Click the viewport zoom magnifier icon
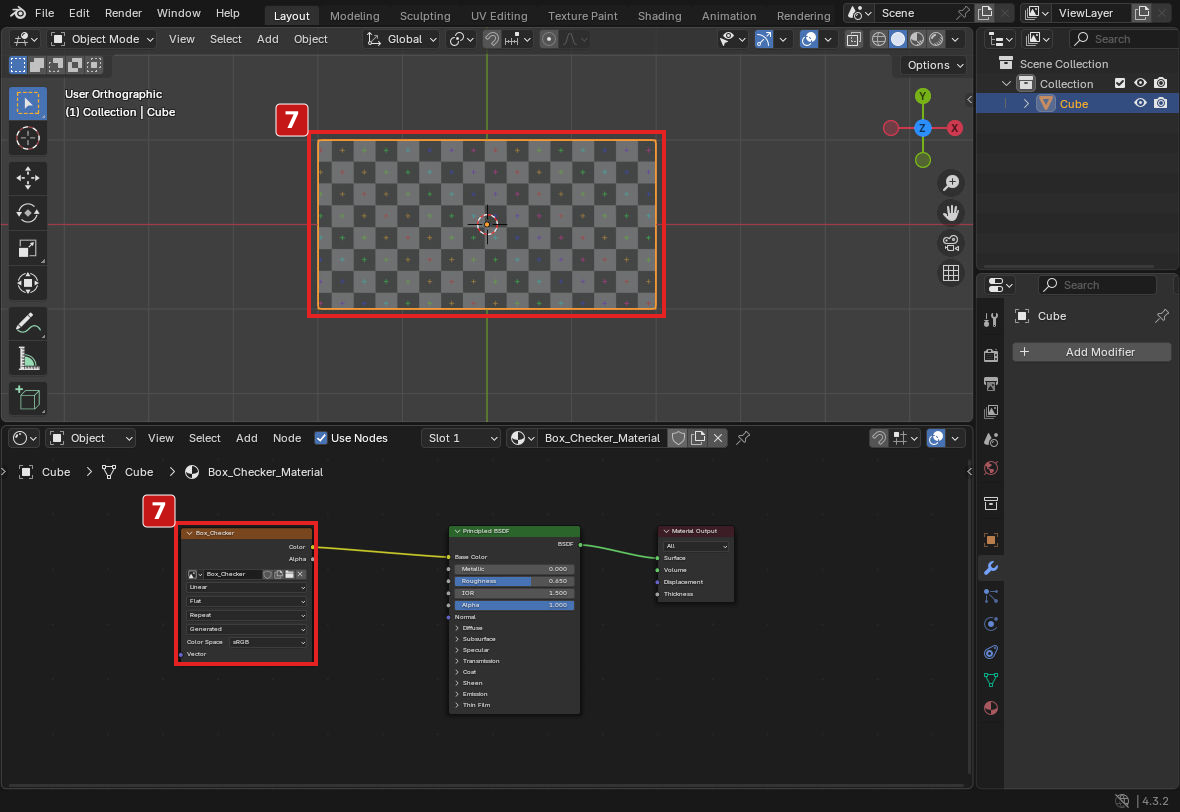The height and width of the screenshot is (812, 1180). [951, 183]
